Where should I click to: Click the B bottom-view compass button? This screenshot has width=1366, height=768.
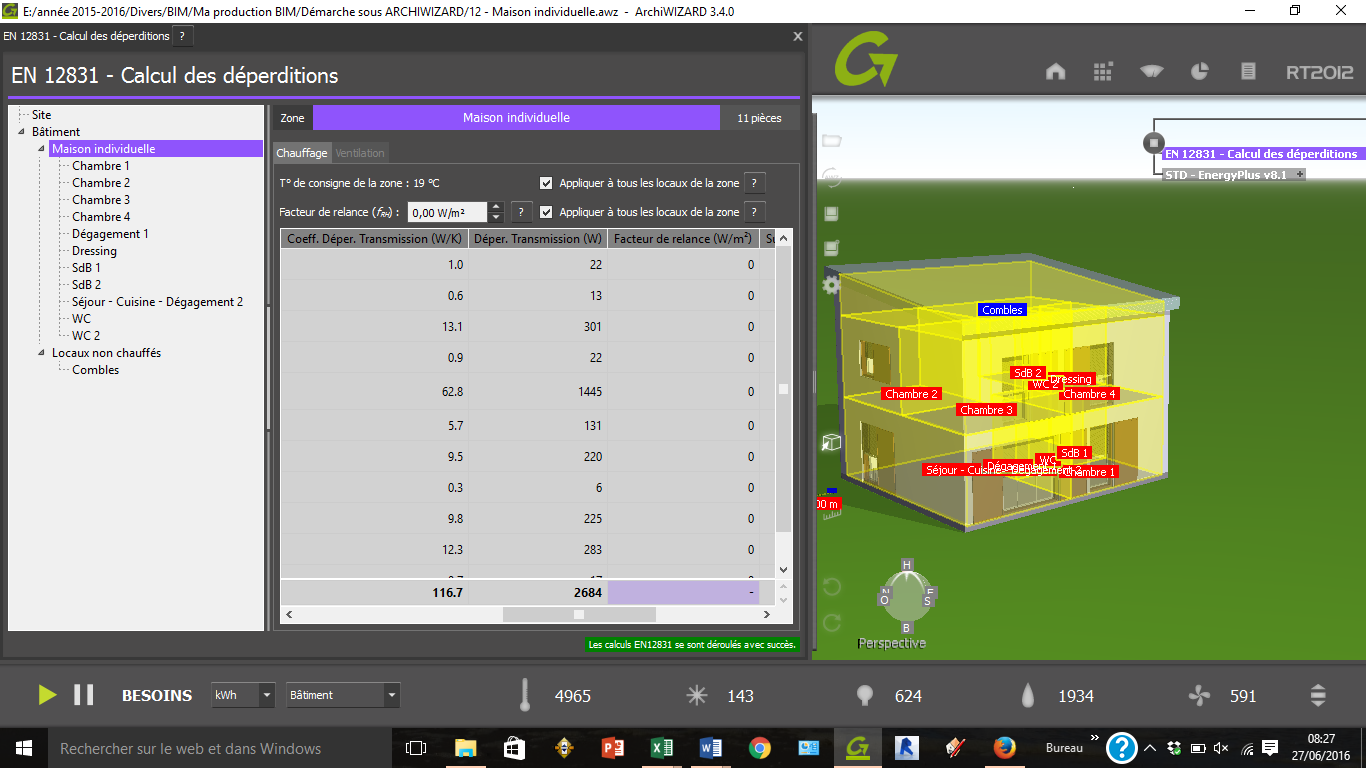[x=908, y=629]
